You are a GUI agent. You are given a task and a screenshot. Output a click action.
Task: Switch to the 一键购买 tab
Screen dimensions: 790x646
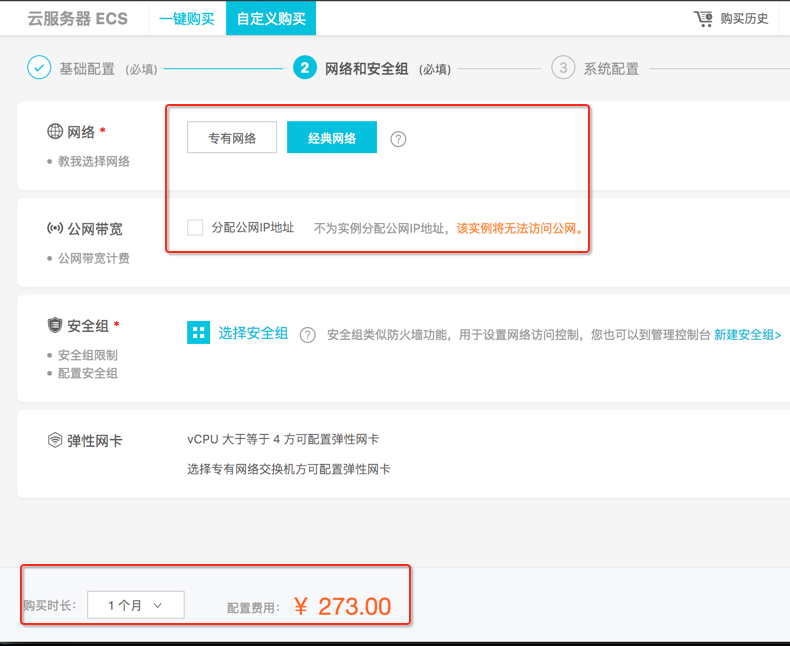point(187,19)
